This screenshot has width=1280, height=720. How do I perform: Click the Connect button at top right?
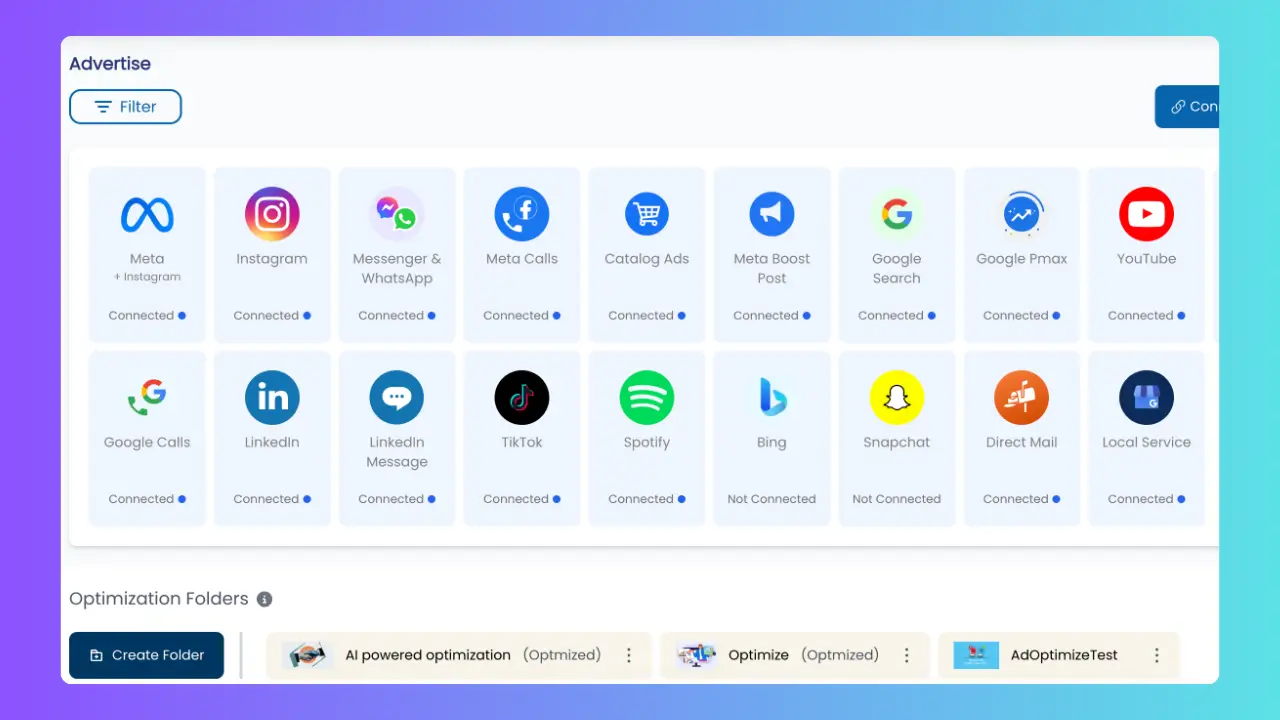(x=1187, y=106)
